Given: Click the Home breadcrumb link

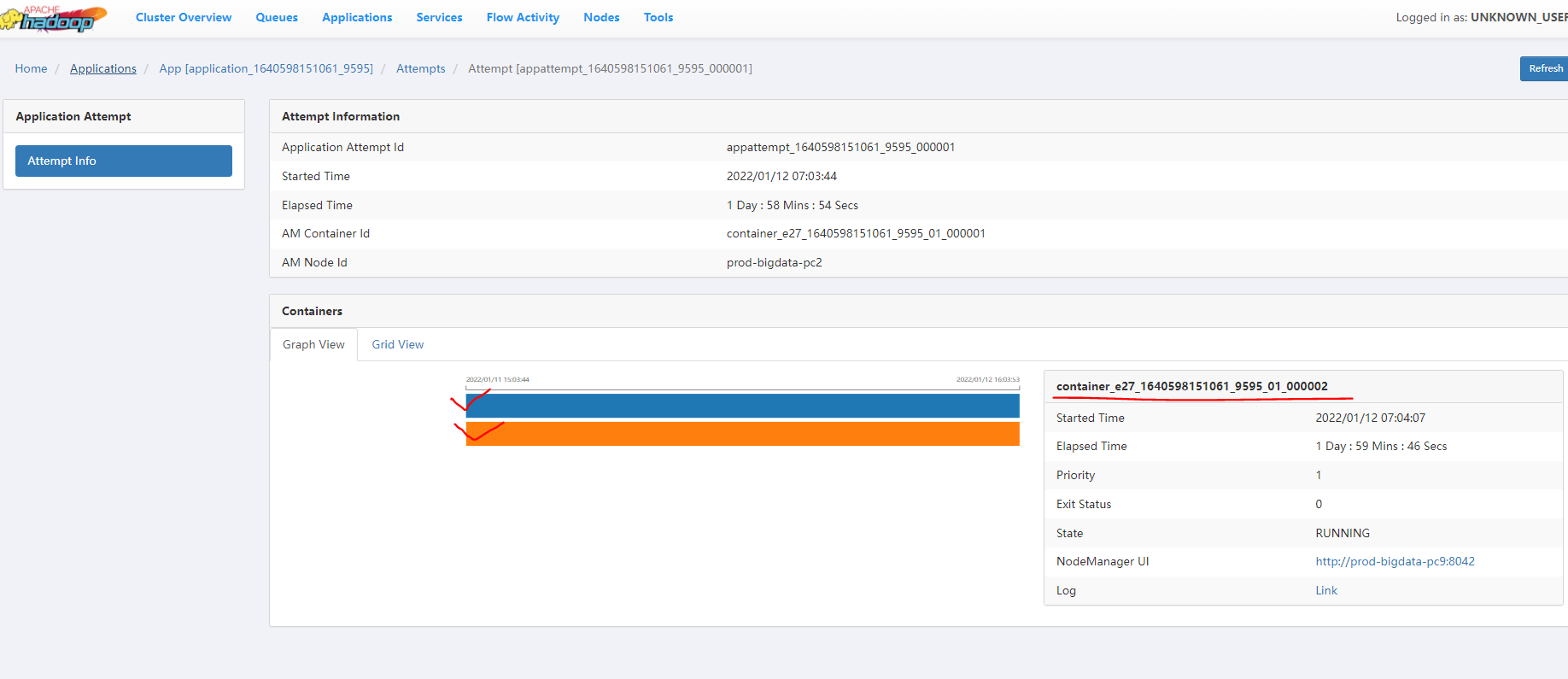Looking at the screenshot, I should pos(31,68).
